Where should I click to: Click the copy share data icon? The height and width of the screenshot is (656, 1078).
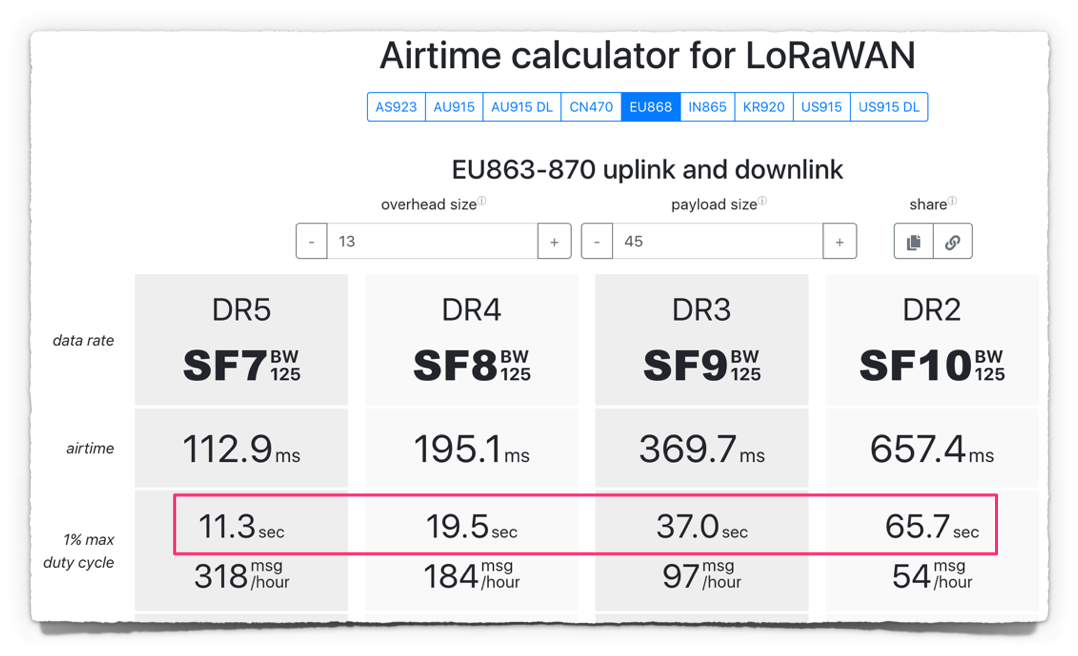tap(912, 241)
